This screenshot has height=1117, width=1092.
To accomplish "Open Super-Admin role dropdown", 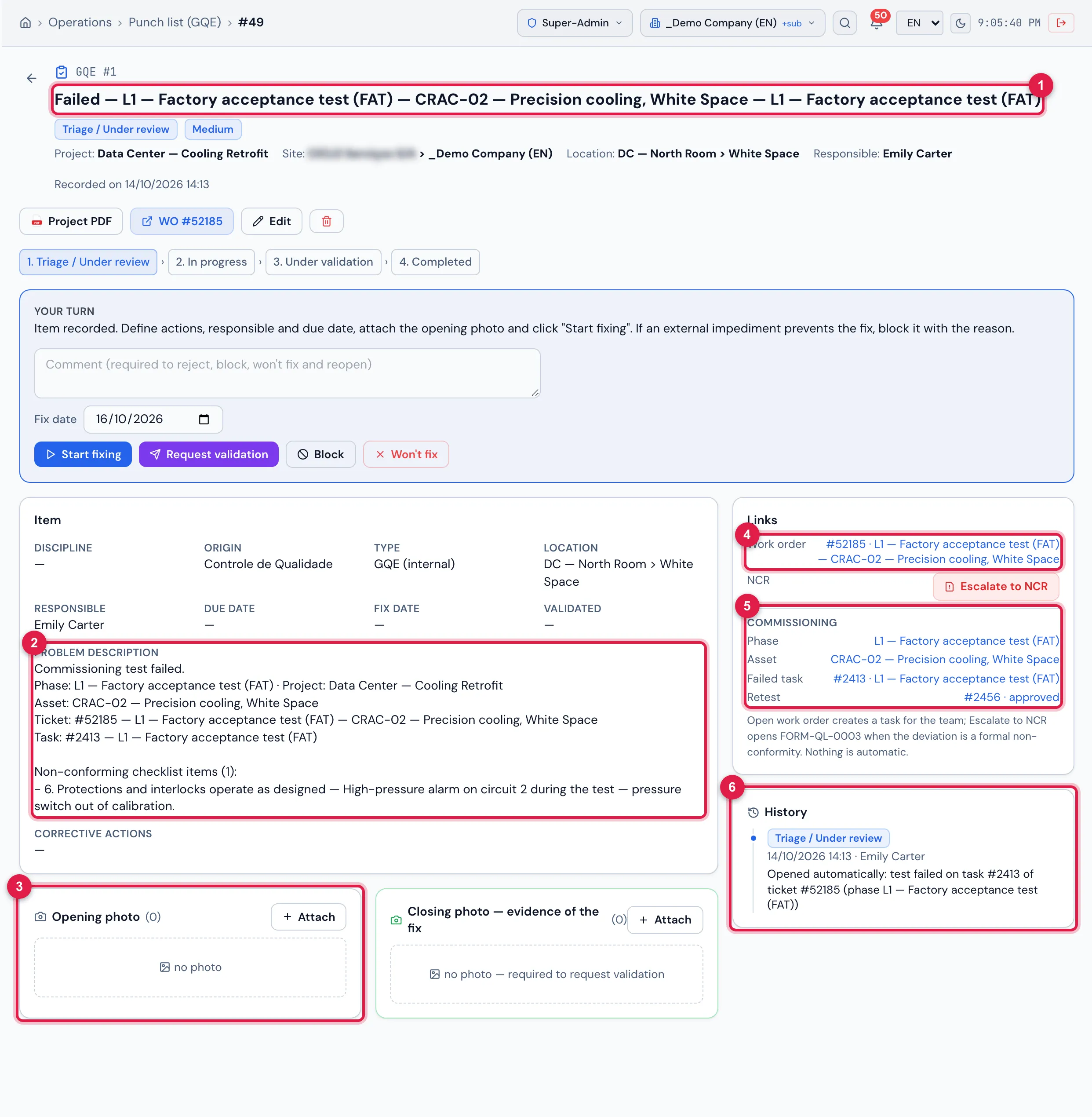I will click(x=575, y=23).
